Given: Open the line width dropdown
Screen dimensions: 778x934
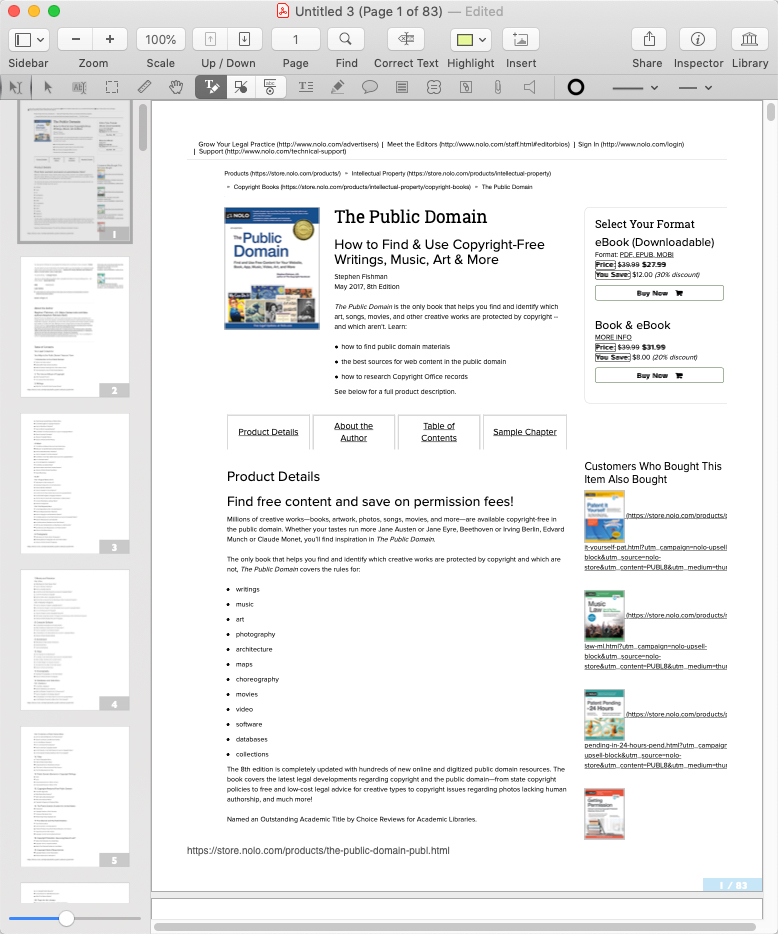Looking at the screenshot, I should (x=635, y=88).
